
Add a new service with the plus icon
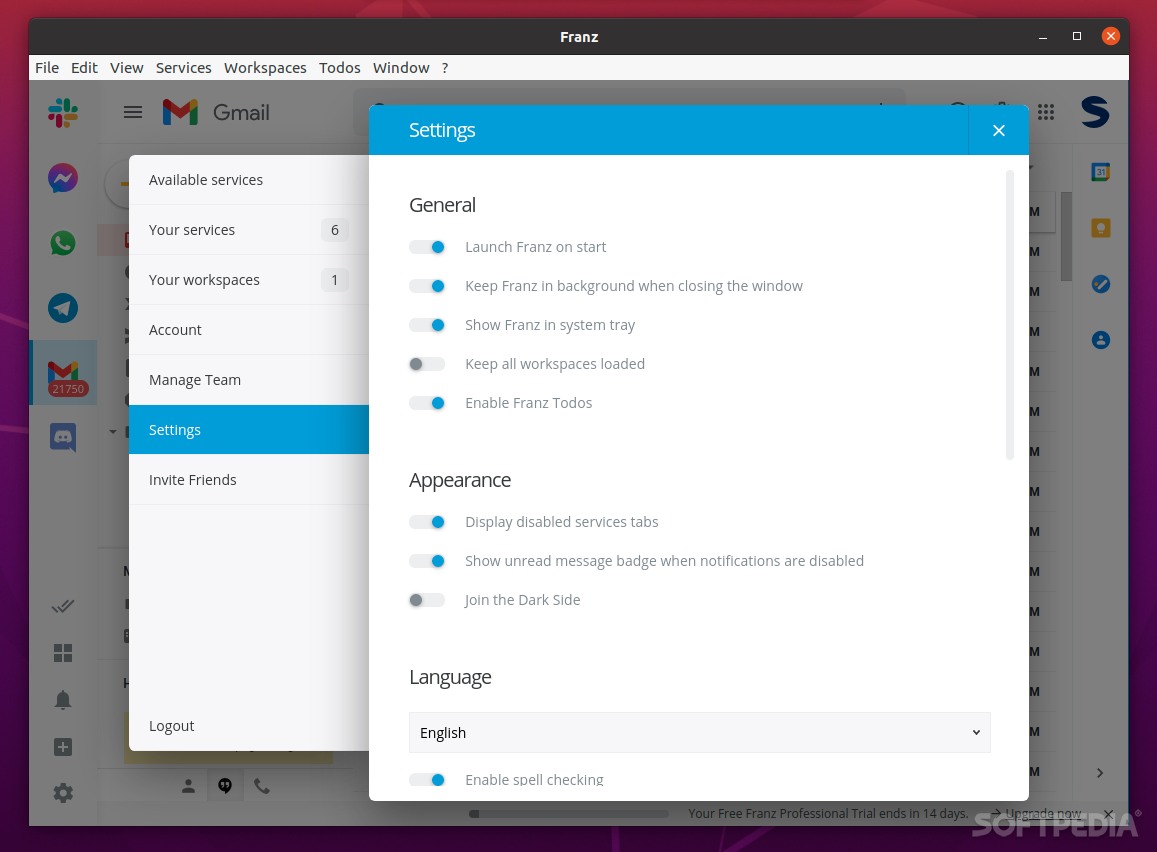(x=62, y=746)
